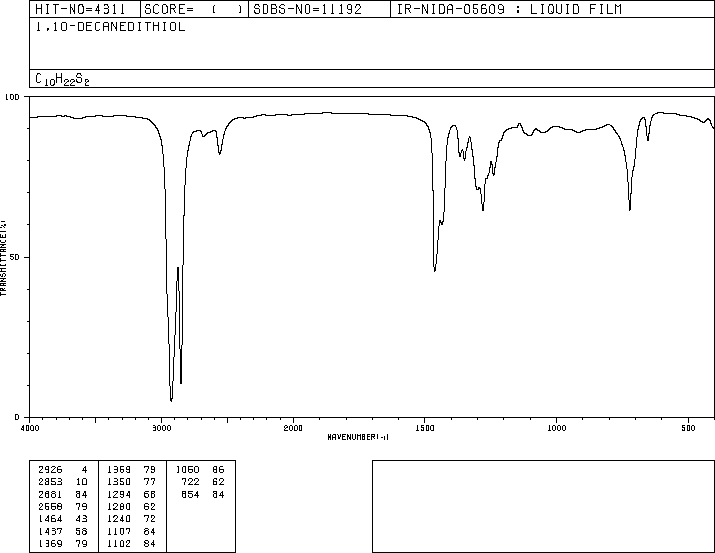The width and height of the screenshot is (715, 553).
Task: Click the molecular formula C10H22S2
Action: (62, 79)
